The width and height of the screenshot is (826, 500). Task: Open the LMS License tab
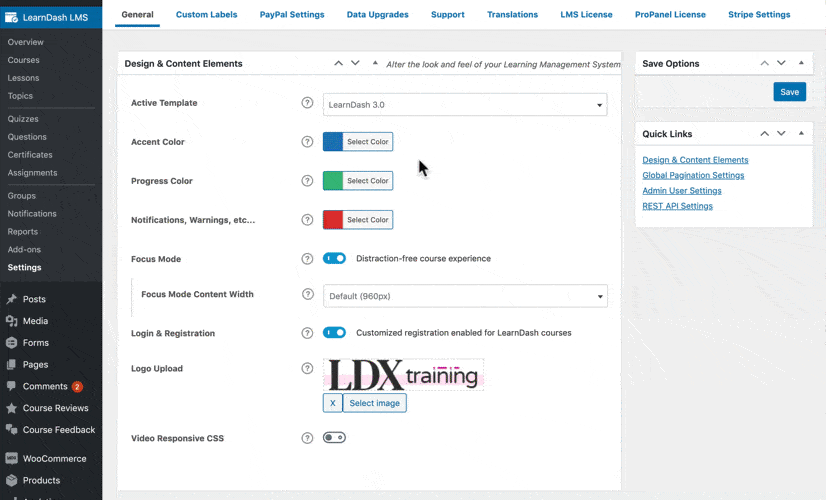[x=586, y=15]
